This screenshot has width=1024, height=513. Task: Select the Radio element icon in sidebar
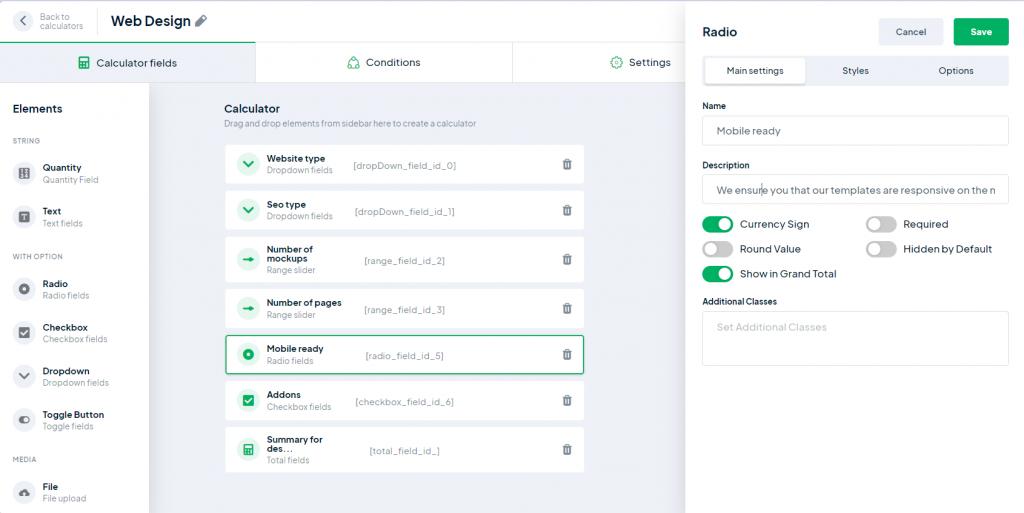(24, 289)
